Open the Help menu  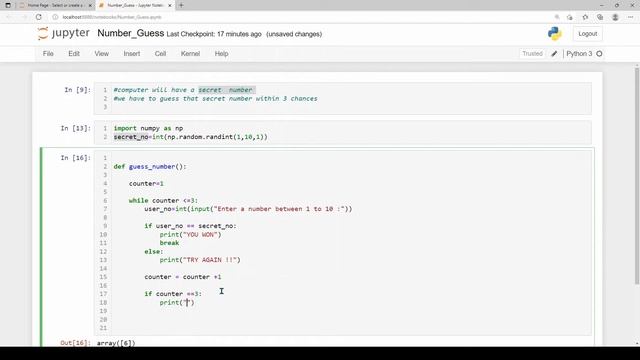pos(222,54)
